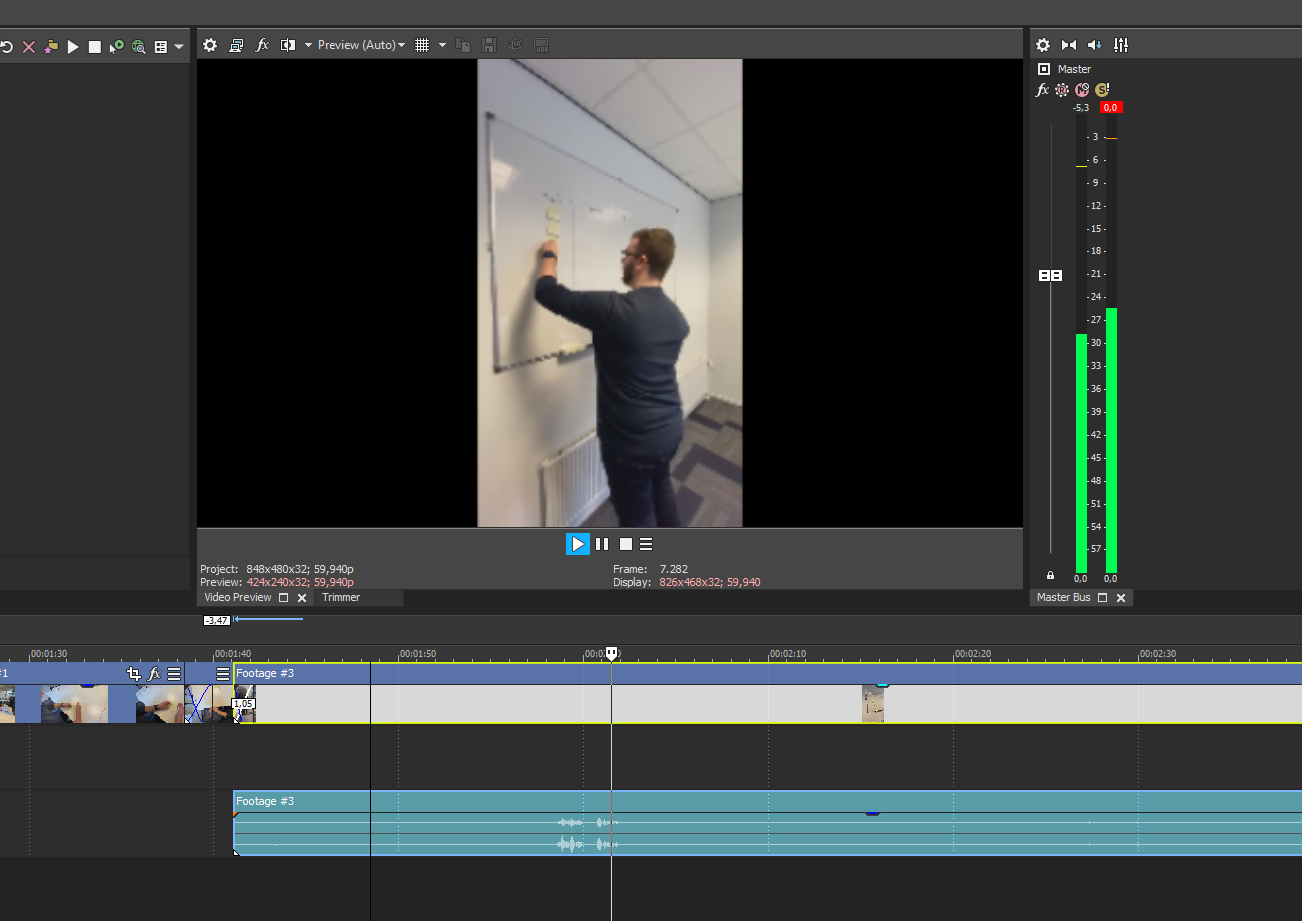Image resolution: width=1302 pixels, height=921 pixels.
Task: Open the Master Bus FX chain
Action: pyautogui.click(x=1042, y=90)
